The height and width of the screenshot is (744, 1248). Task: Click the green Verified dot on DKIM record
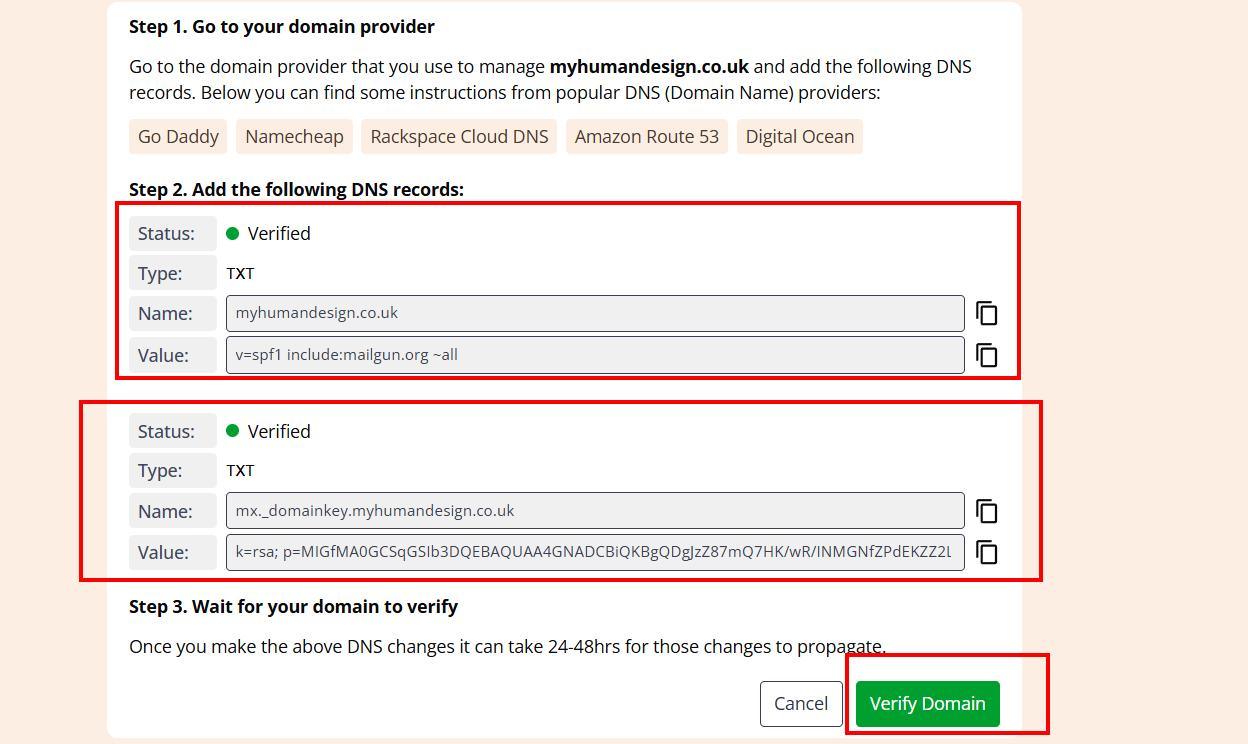coord(233,431)
